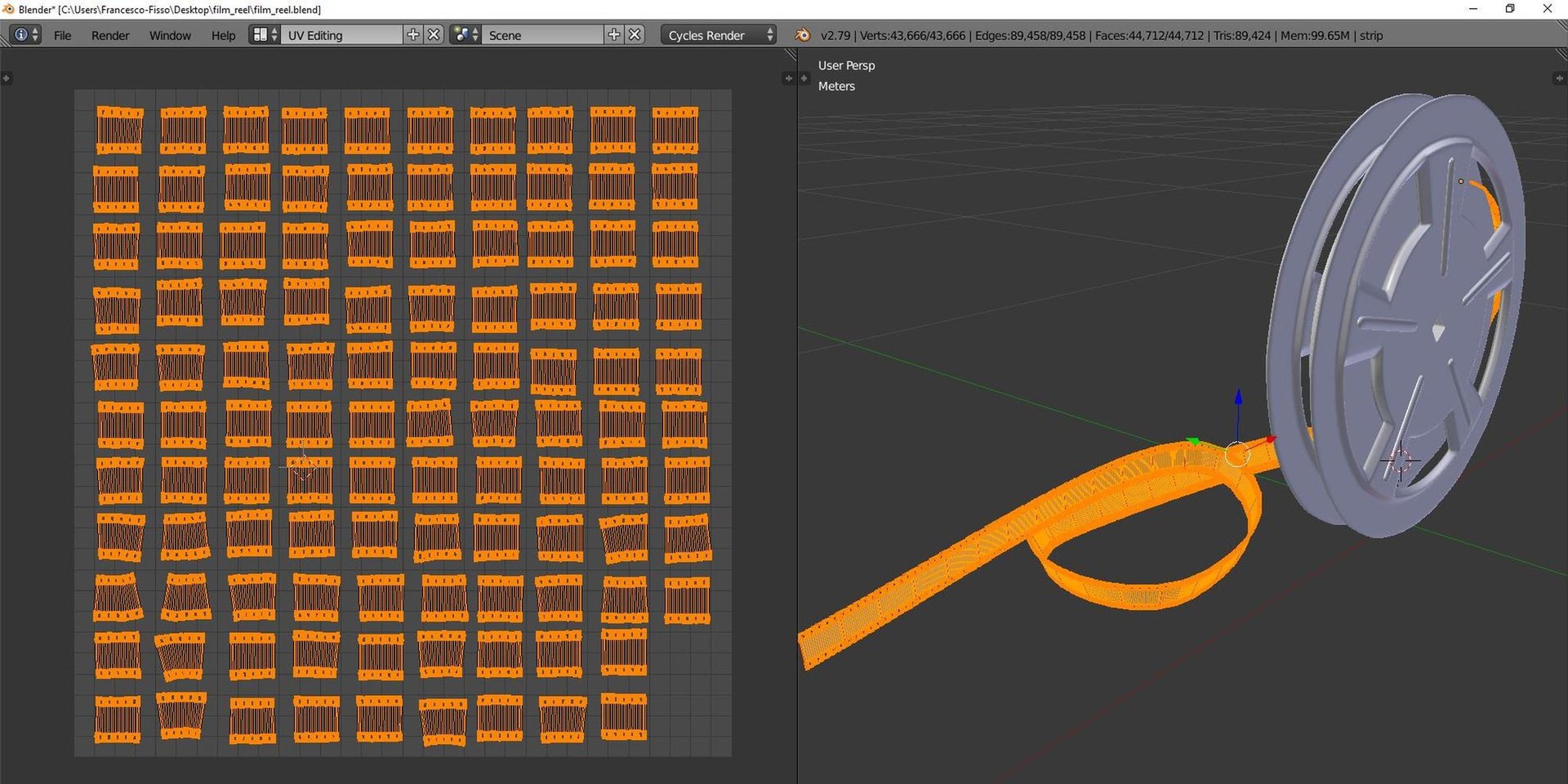Screen dimensions: 1568x784
Task: Expand the UV editor right properties panel
Action: [x=787, y=78]
